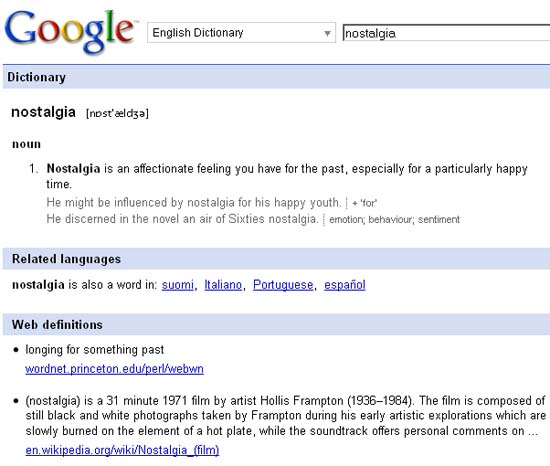This screenshot has width=550, height=466.
Task: Open the español language link
Action: 345,285
